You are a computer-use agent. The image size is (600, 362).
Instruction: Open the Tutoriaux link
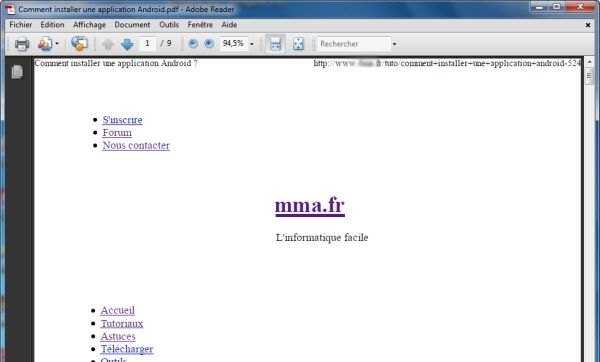(122, 324)
